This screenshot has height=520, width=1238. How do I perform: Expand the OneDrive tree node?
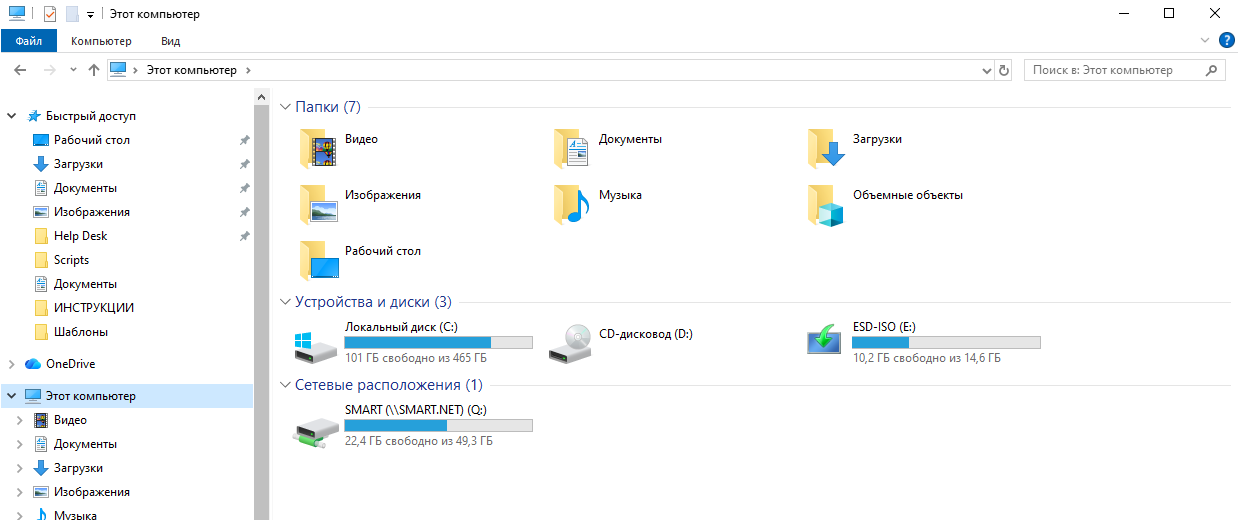point(11,364)
